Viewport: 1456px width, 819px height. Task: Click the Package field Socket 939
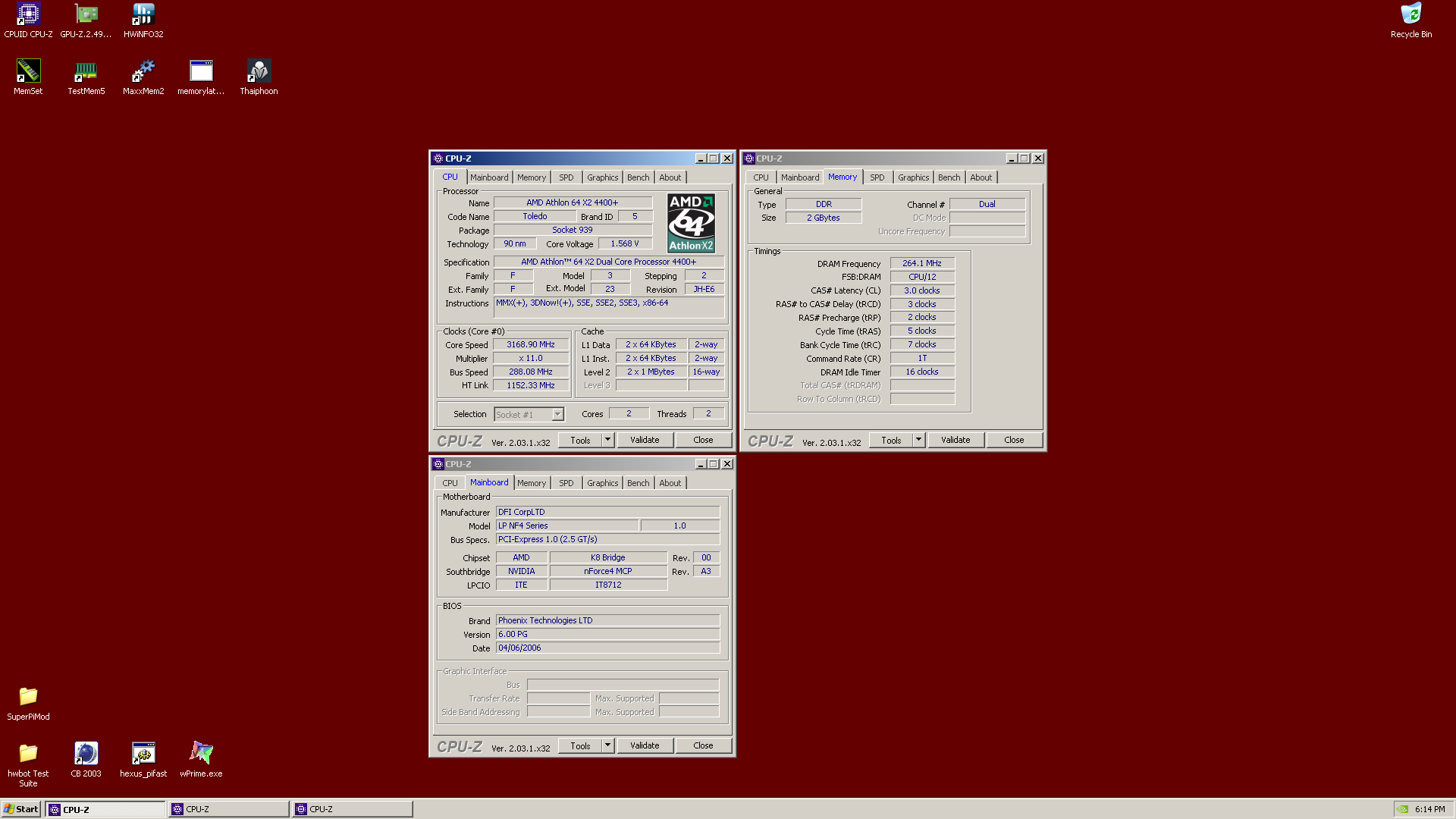(573, 230)
